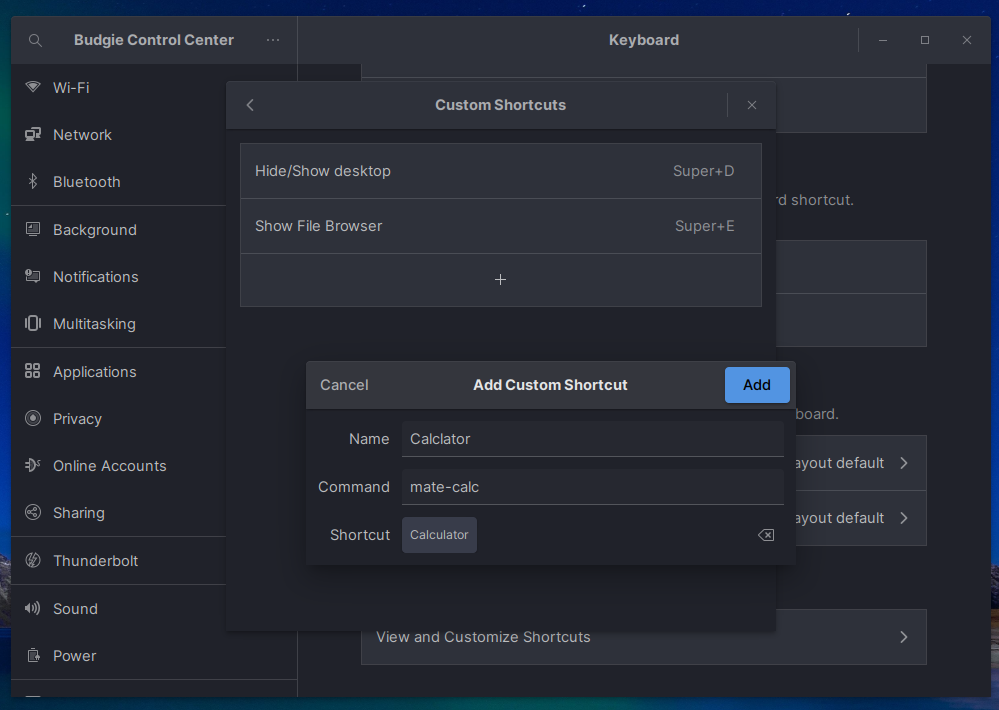Click the search icon in Budgie Control Center
Viewport: 999px width, 710px height.
click(x=35, y=41)
